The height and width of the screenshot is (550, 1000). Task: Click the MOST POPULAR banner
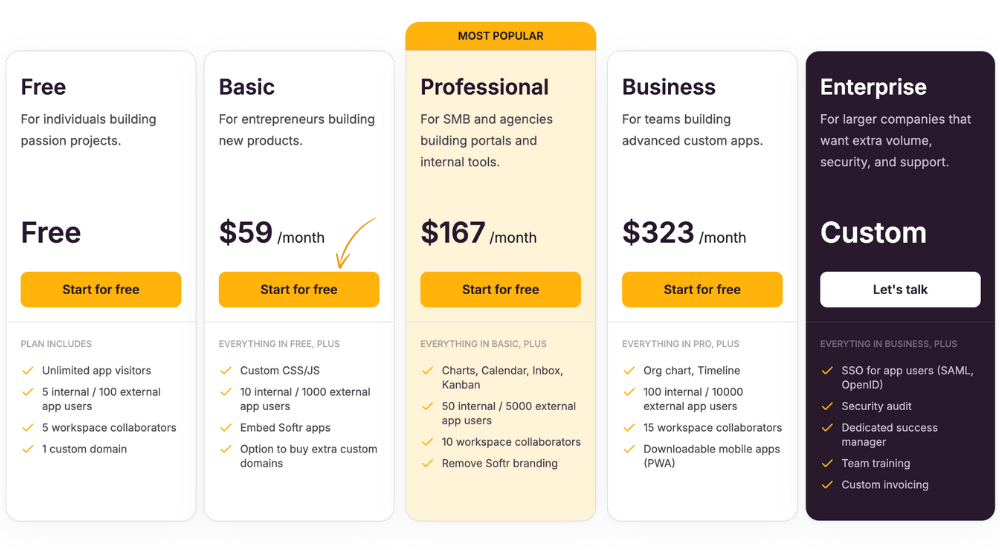tap(501, 36)
